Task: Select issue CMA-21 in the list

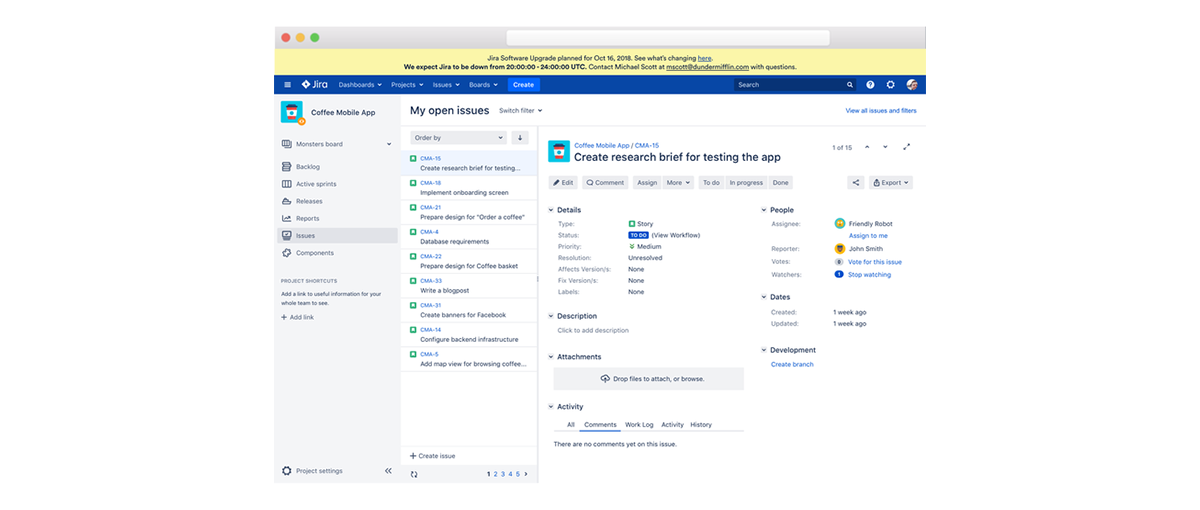Action: point(469,212)
